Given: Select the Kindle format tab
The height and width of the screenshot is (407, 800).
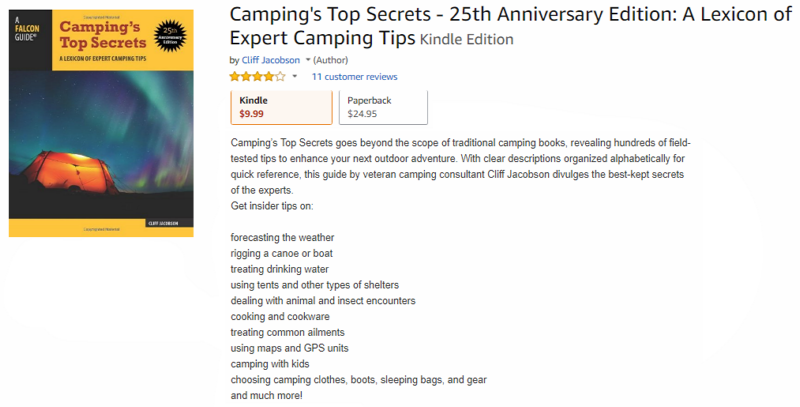Looking at the screenshot, I should 281,107.
